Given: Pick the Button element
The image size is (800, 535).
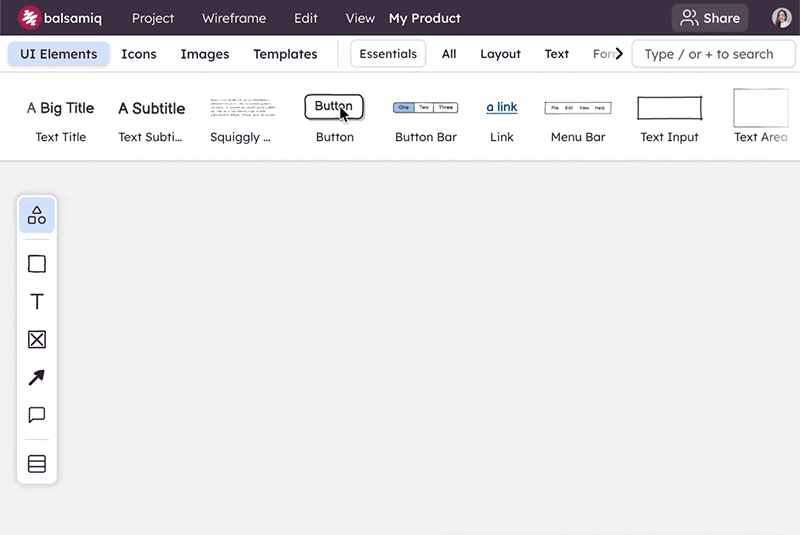Looking at the screenshot, I should [334, 118].
